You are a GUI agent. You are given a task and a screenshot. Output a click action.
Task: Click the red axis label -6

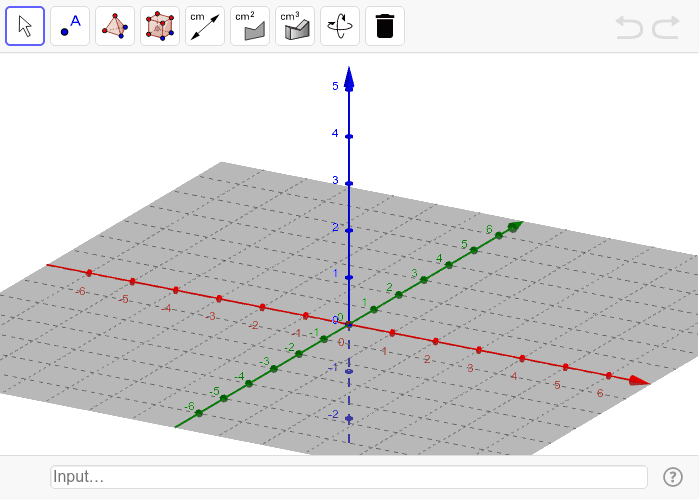(x=80, y=292)
